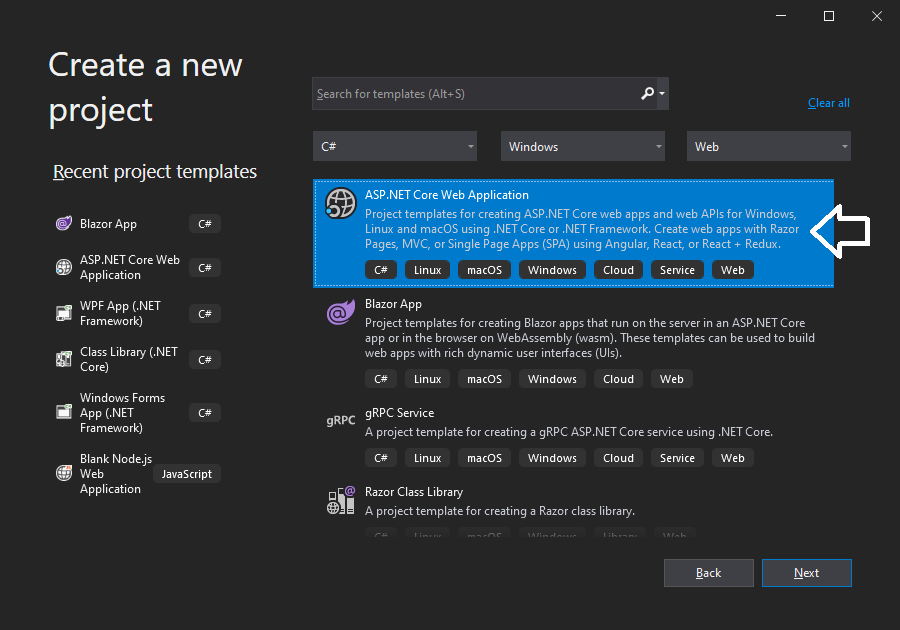Click the Razor Class Library icon
900x630 pixels.
pos(341,500)
